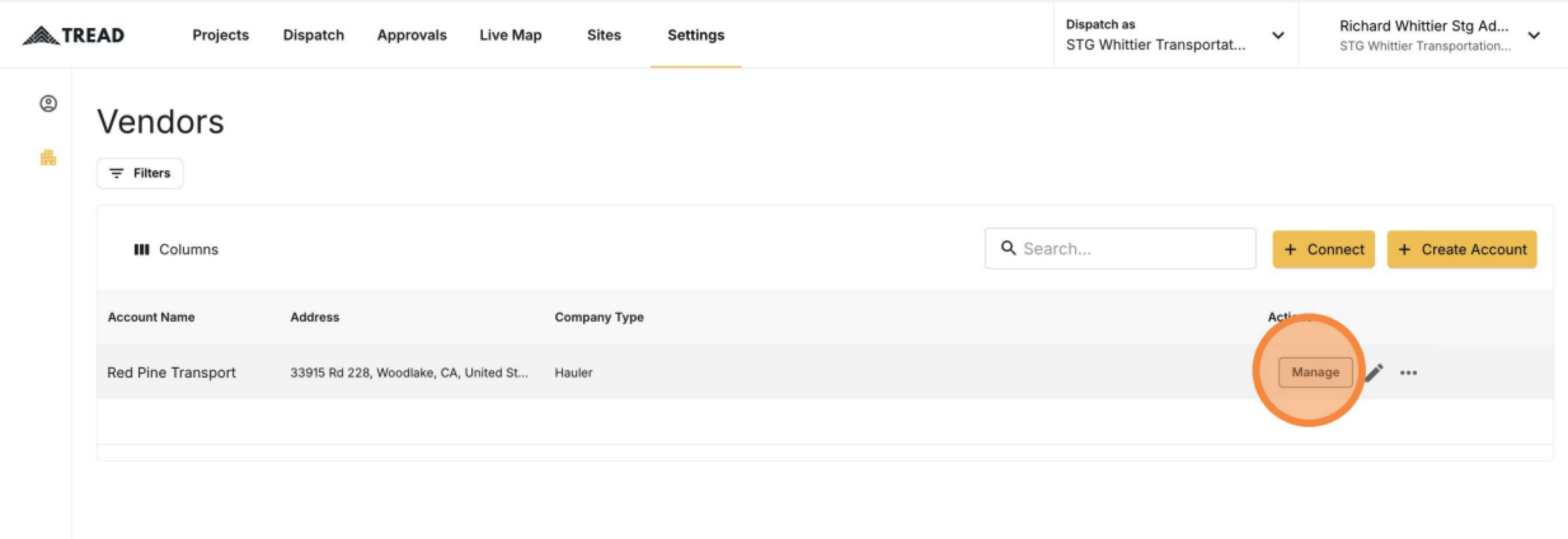
Task: Click the Columns button
Action: [x=176, y=249]
